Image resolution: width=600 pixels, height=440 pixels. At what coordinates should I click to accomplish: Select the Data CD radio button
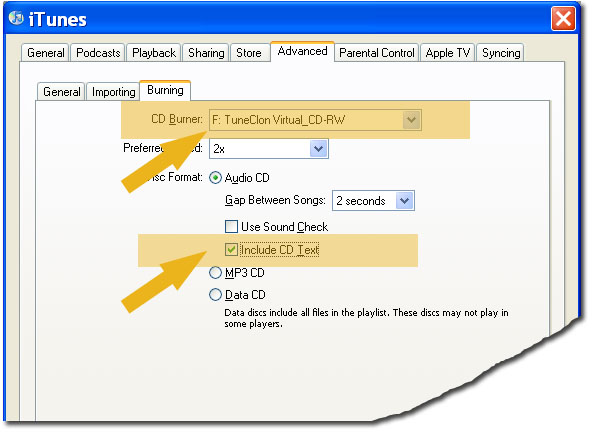click(x=215, y=295)
